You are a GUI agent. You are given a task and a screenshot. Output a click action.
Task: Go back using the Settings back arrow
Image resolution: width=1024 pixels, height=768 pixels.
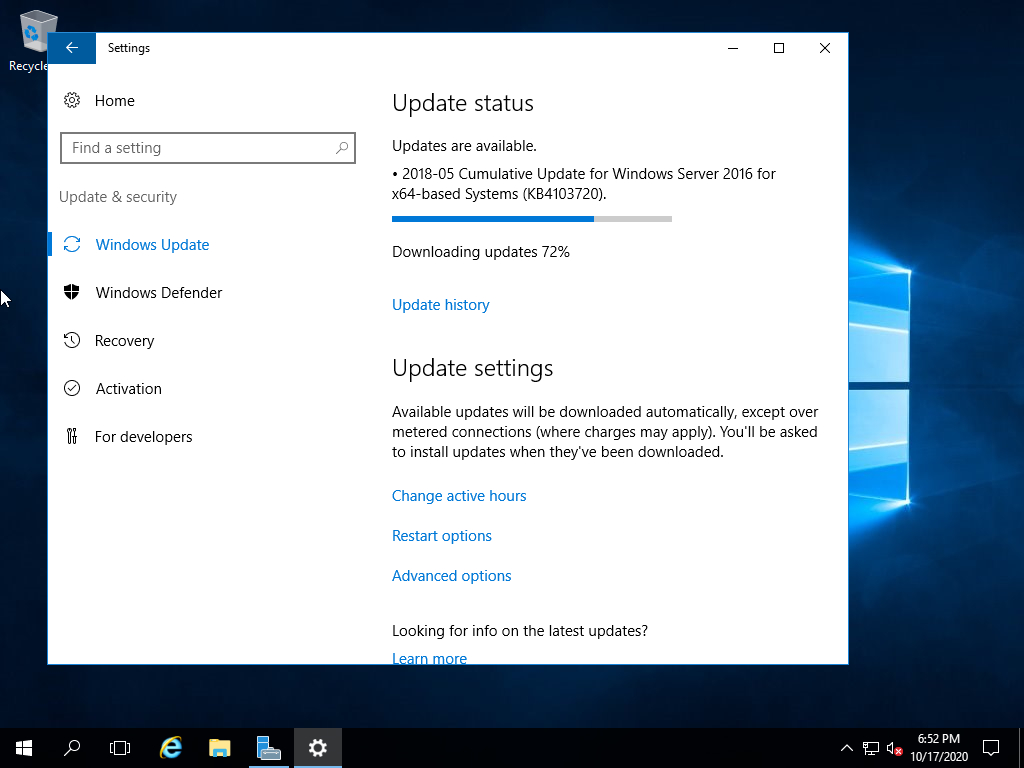tap(72, 48)
